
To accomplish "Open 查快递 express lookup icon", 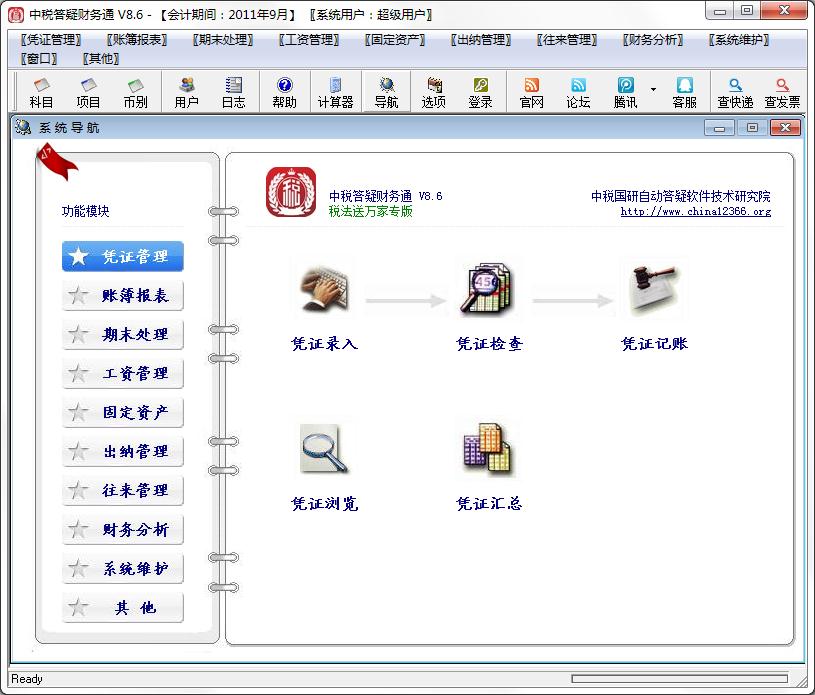I will tap(735, 93).
